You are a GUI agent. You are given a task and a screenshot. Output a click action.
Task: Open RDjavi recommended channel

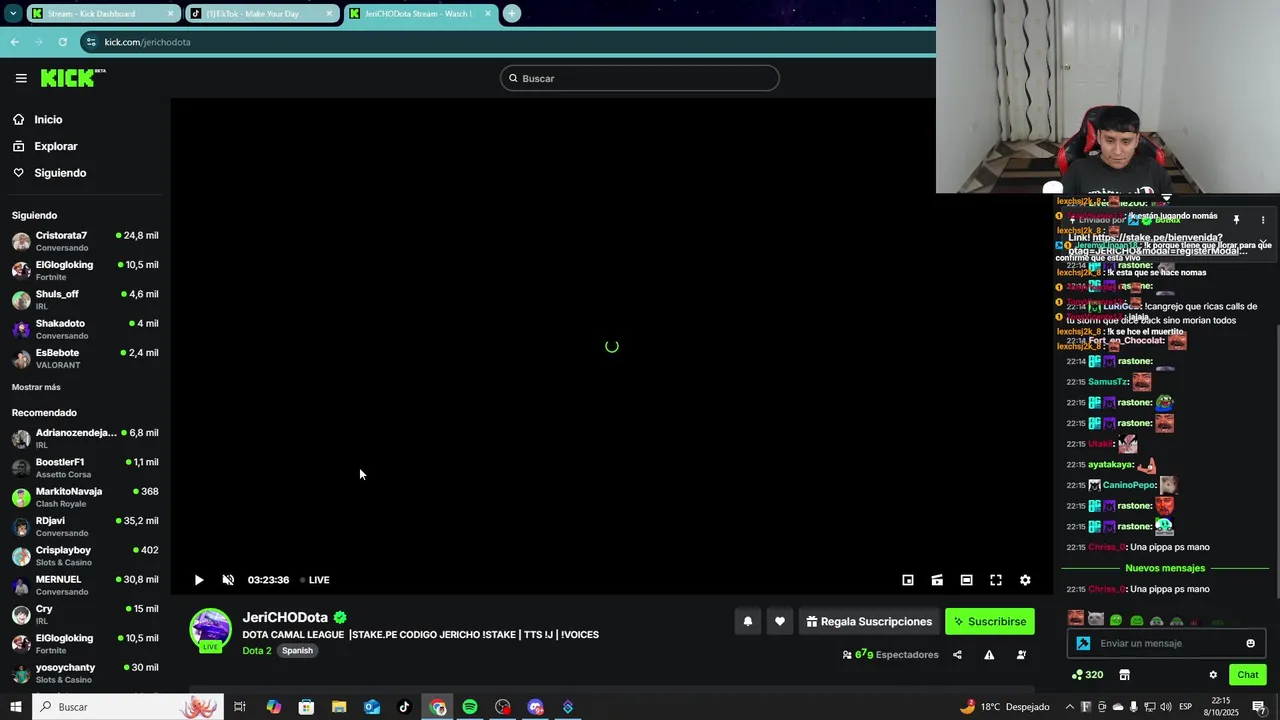pyautogui.click(x=85, y=526)
